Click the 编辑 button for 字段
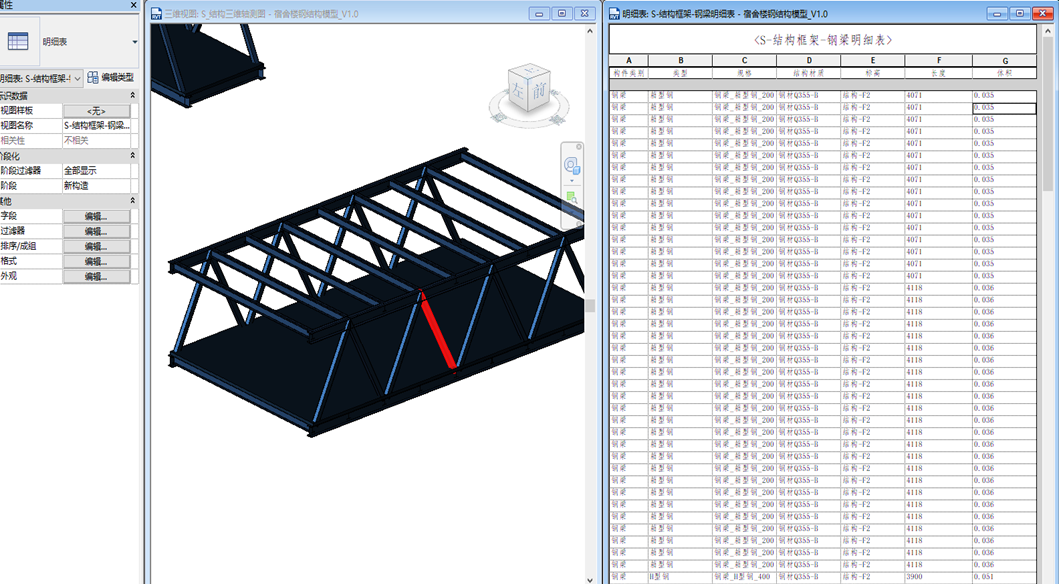 point(96,216)
